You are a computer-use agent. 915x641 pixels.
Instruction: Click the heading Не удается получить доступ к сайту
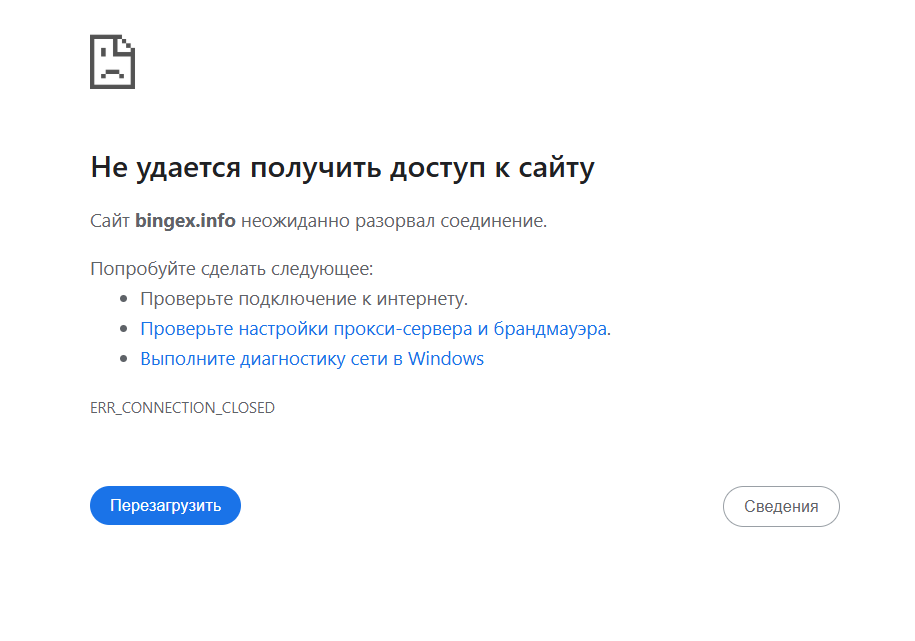pyautogui.click(x=342, y=167)
